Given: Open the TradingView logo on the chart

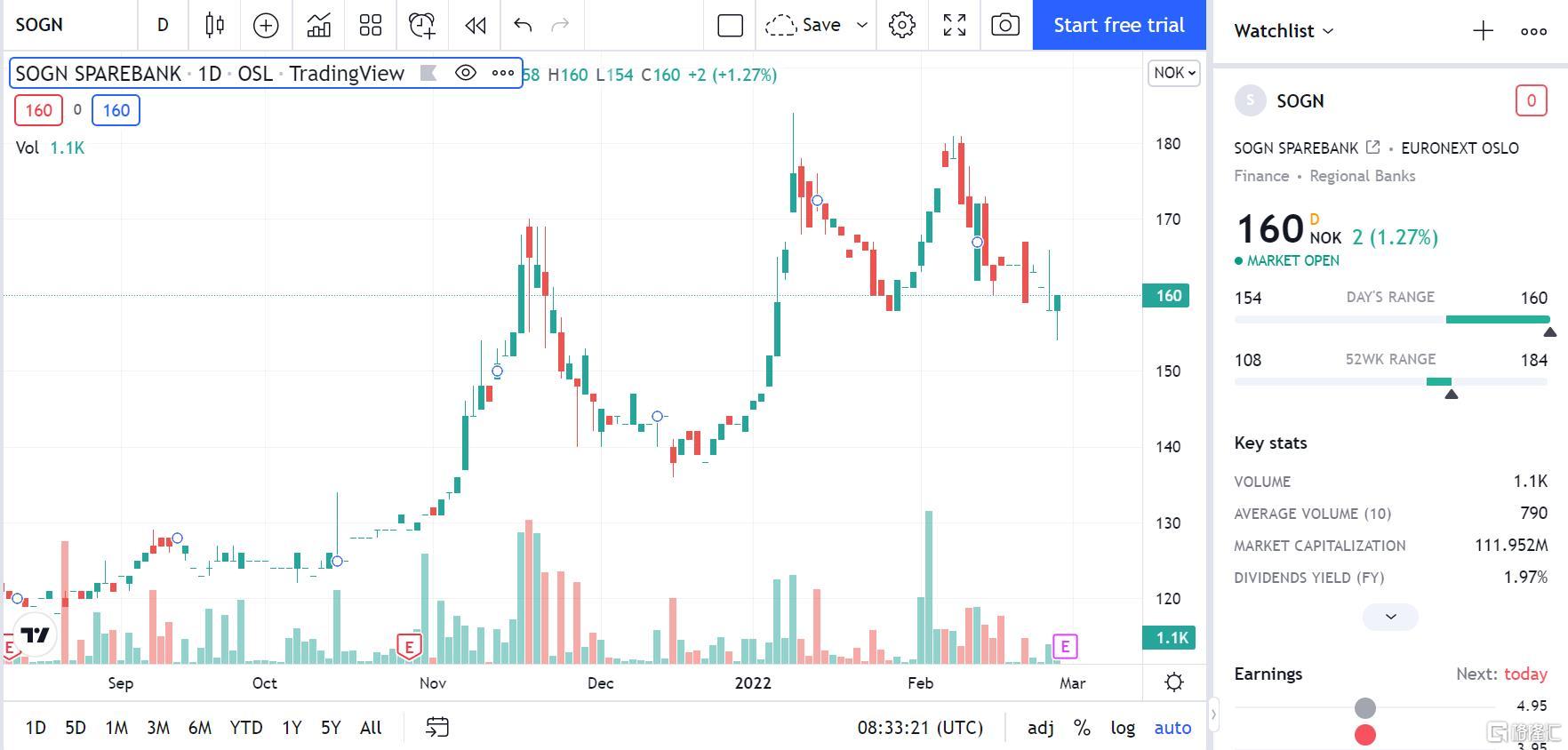Looking at the screenshot, I should click(35, 634).
